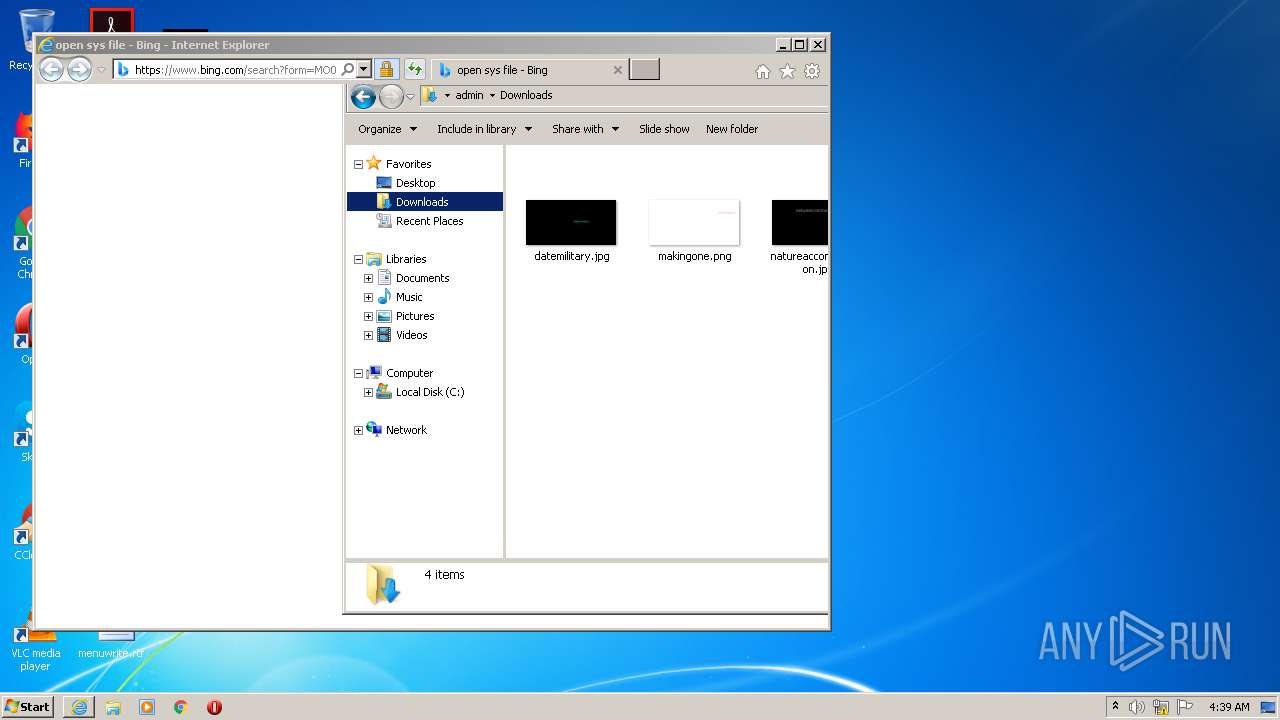Click the Favorites star icon in the navigation tree

[374, 163]
